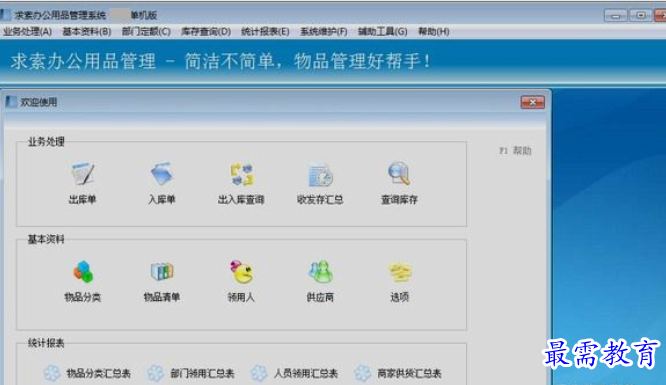Maximize the main application window

click(641, 16)
